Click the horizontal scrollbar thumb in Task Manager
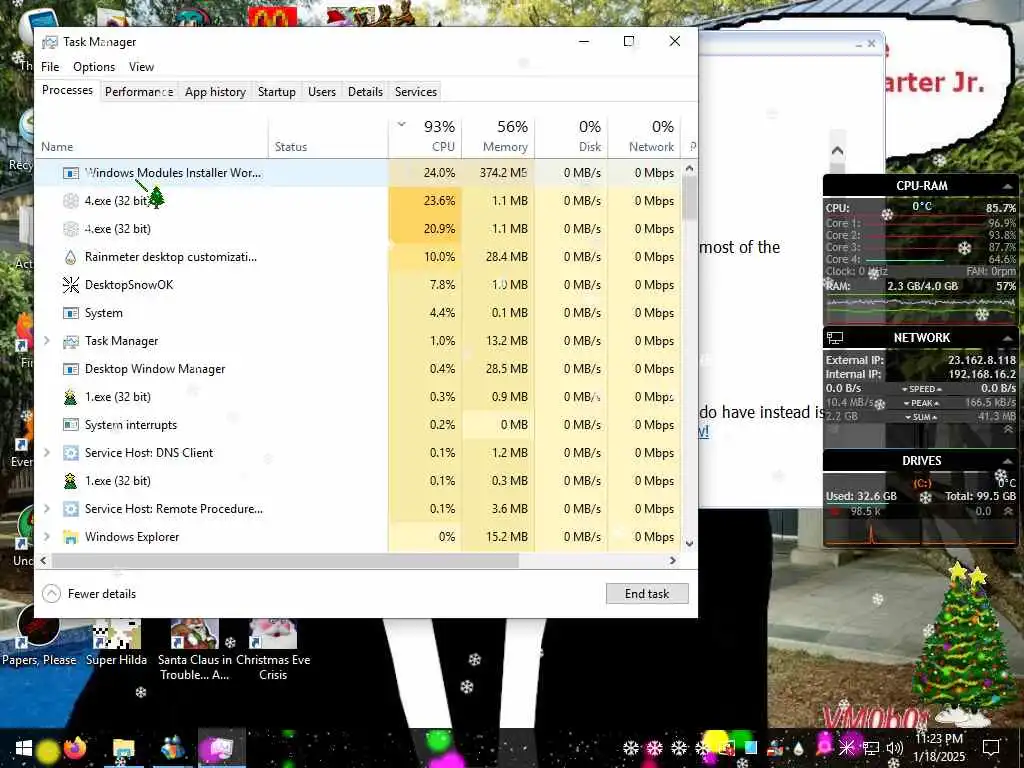This screenshot has width=1024, height=768. (x=285, y=560)
